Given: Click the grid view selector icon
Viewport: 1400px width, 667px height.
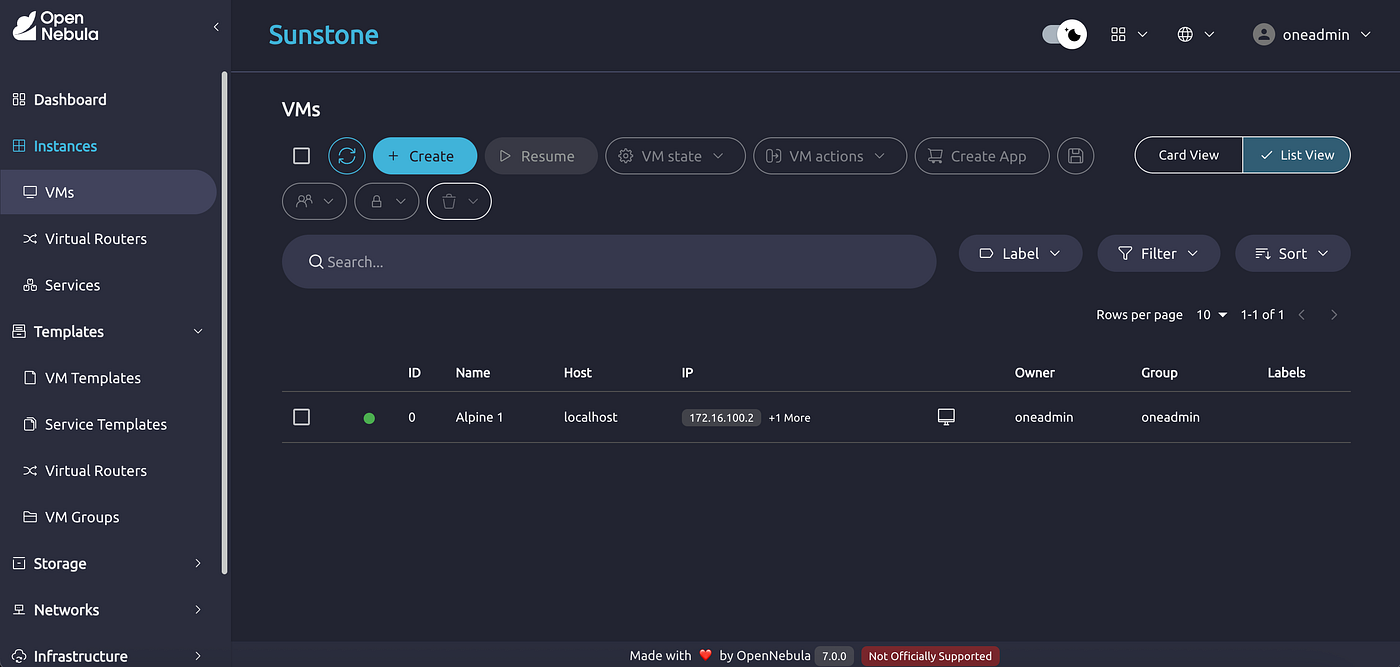Looking at the screenshot, I should (x=1118, y=34).
